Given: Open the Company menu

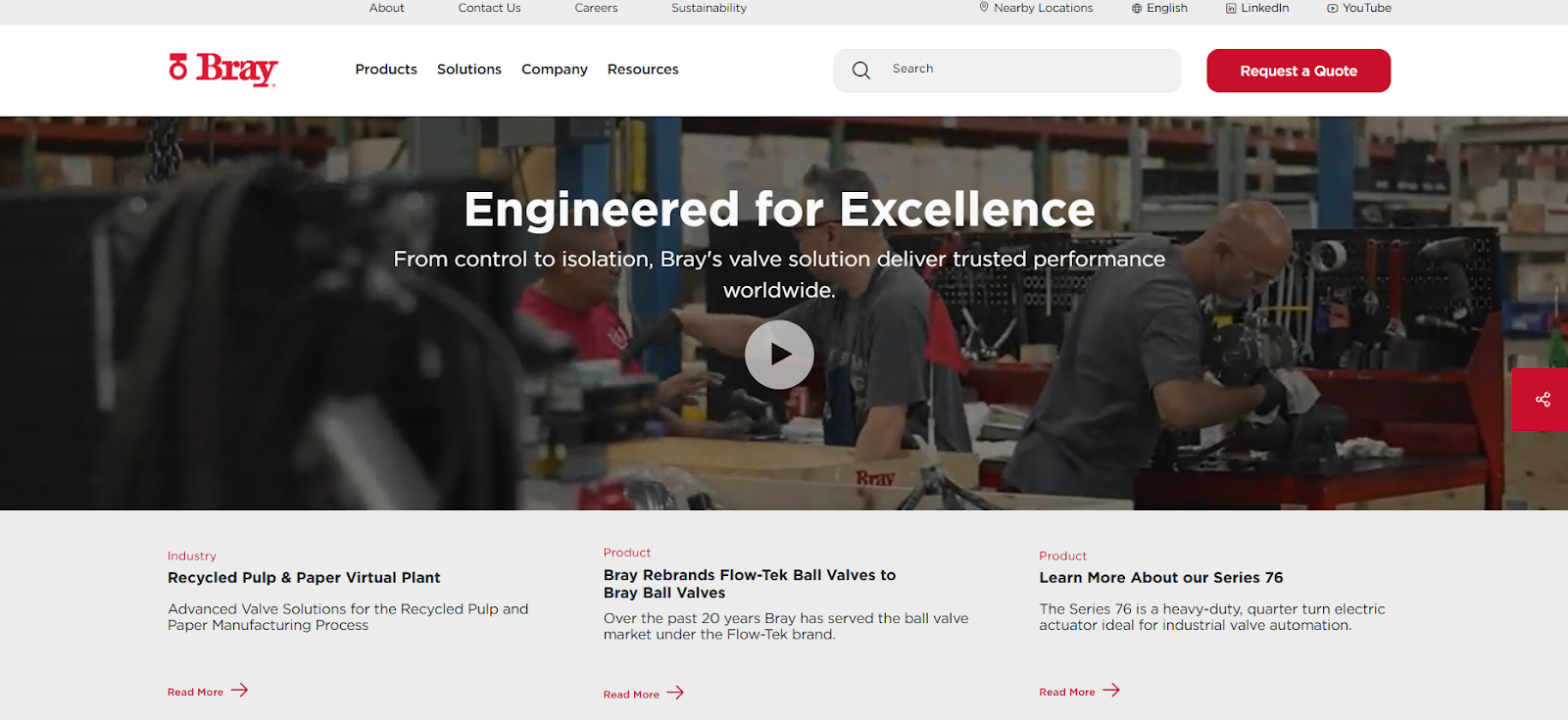Looking at the screenshot, I should click(x=555, y=70).
